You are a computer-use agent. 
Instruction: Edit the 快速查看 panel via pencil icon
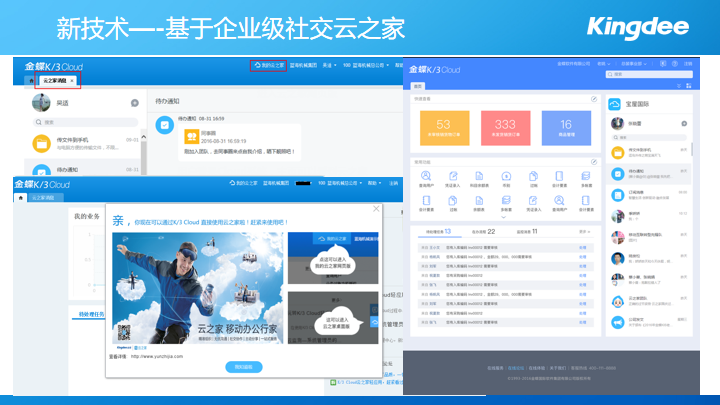(x=594, y=99)
